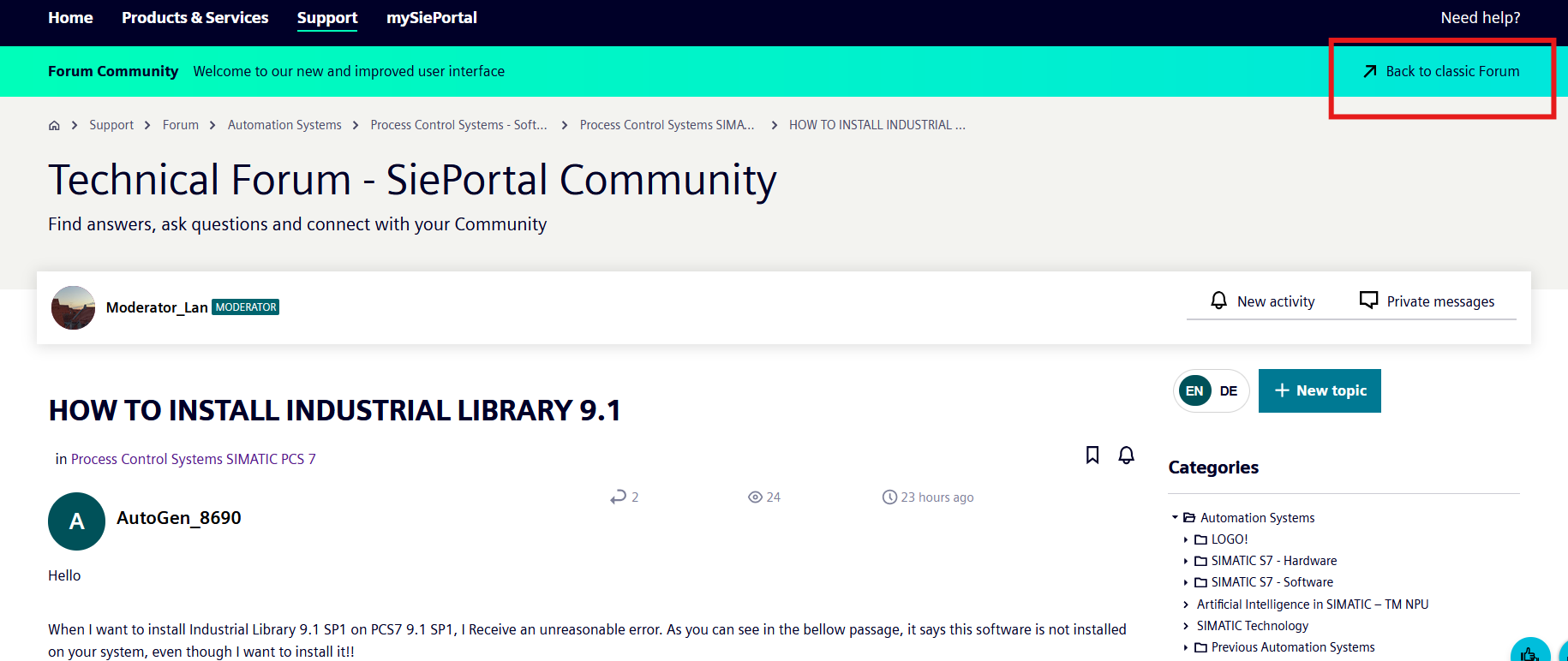Click the SIMATIC S7 - Software folder icon
This screenshot has height=661, width=1568.
click(x=1200, y=582)
